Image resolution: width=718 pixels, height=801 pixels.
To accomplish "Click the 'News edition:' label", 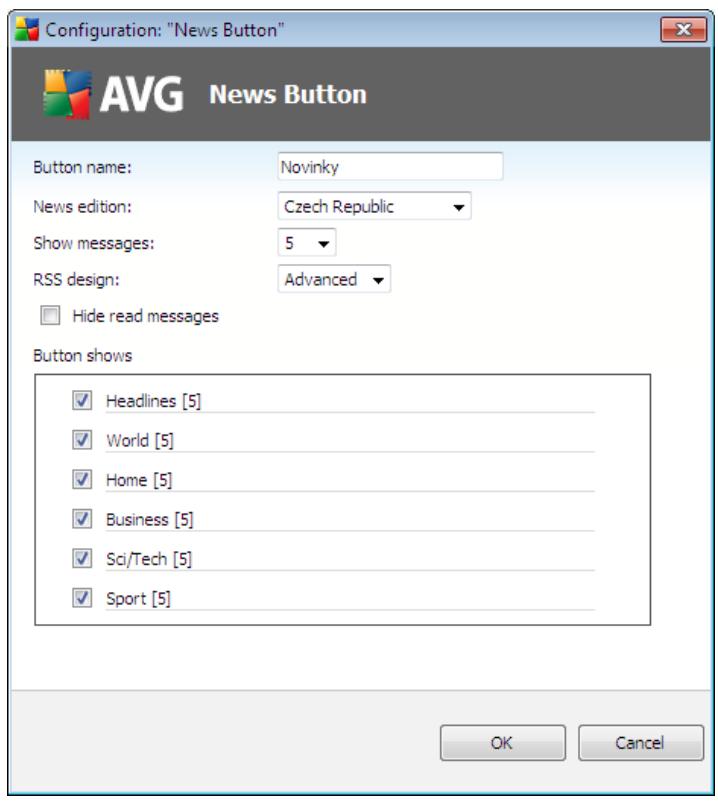I will tap(82, 206).
